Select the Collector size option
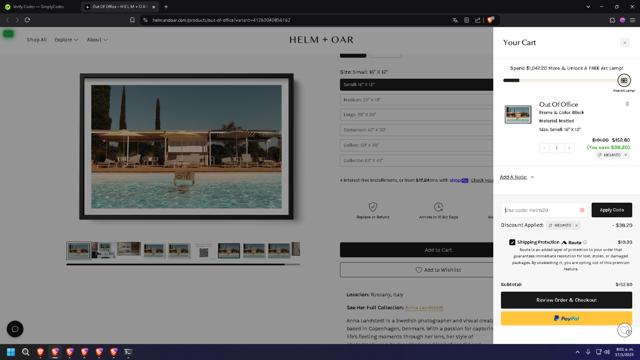Screen dimensions: 640x360 pyautogui.click(x=416, y=160)
